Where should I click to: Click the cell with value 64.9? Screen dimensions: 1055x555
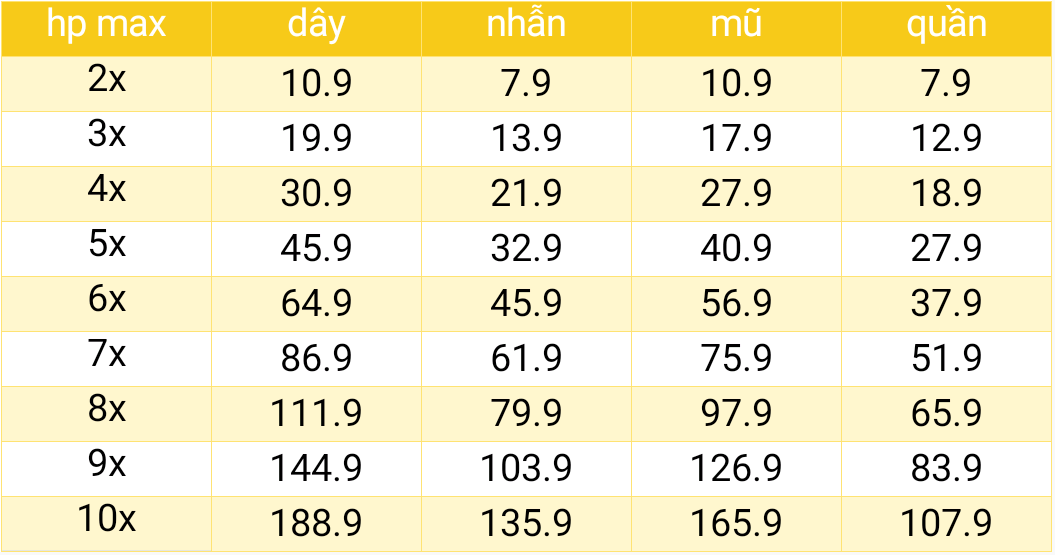[x=316, y=304]
